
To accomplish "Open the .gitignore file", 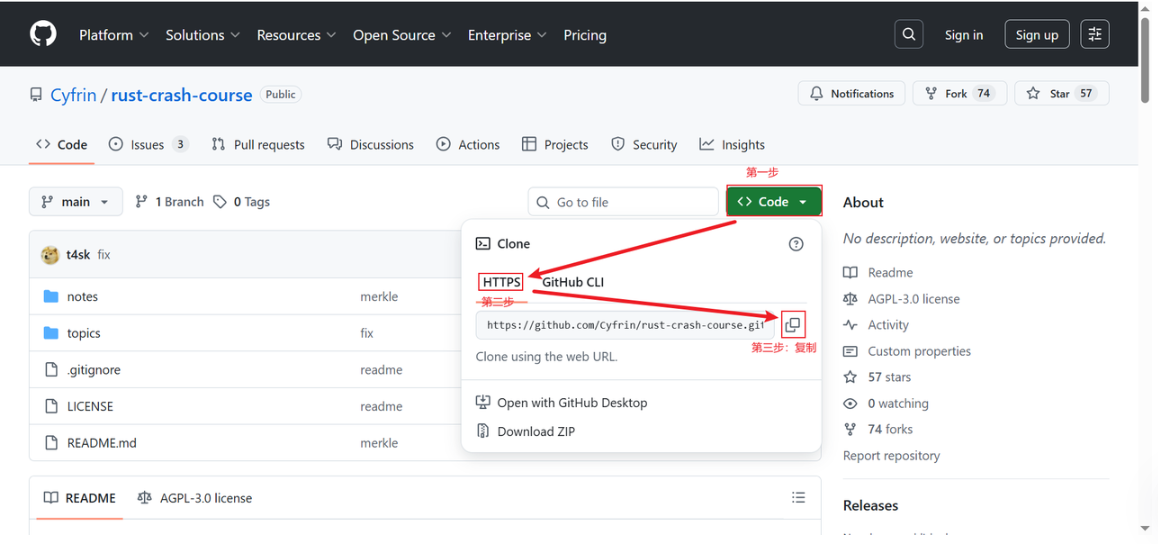I will click(x=93, y=370).
